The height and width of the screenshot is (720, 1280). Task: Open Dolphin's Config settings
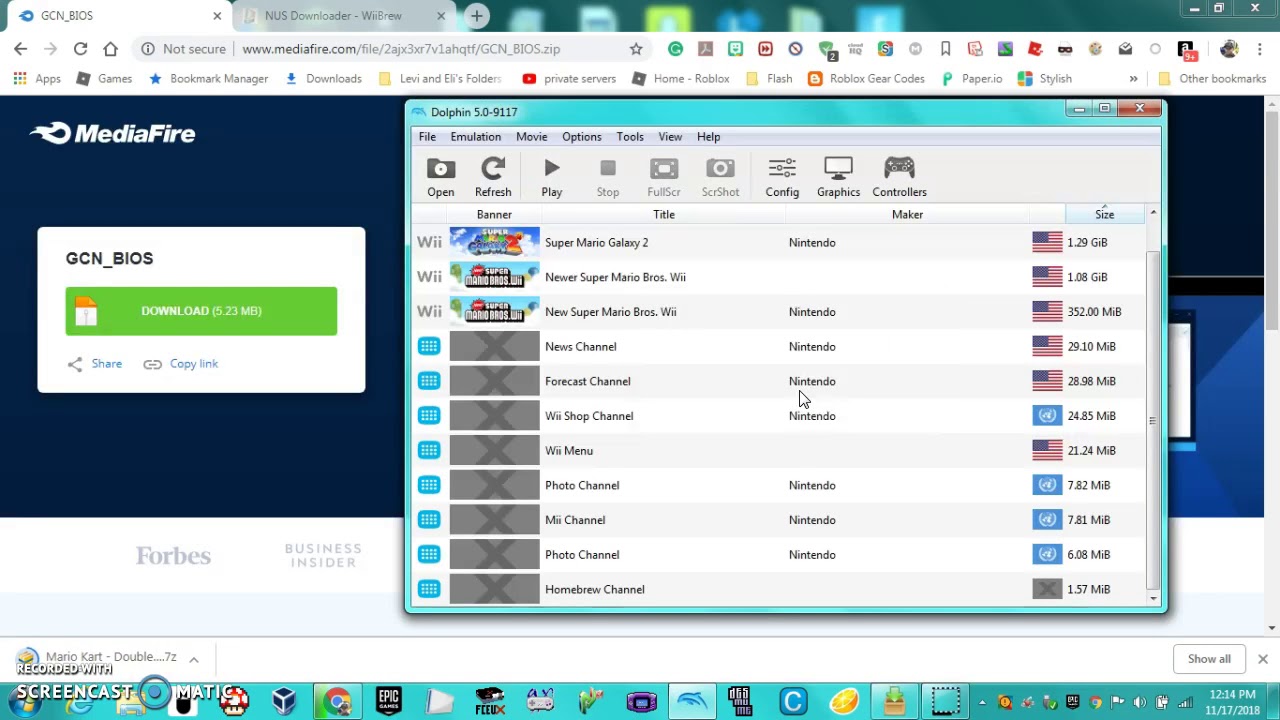pyautogui.click(x=782, y=177)
